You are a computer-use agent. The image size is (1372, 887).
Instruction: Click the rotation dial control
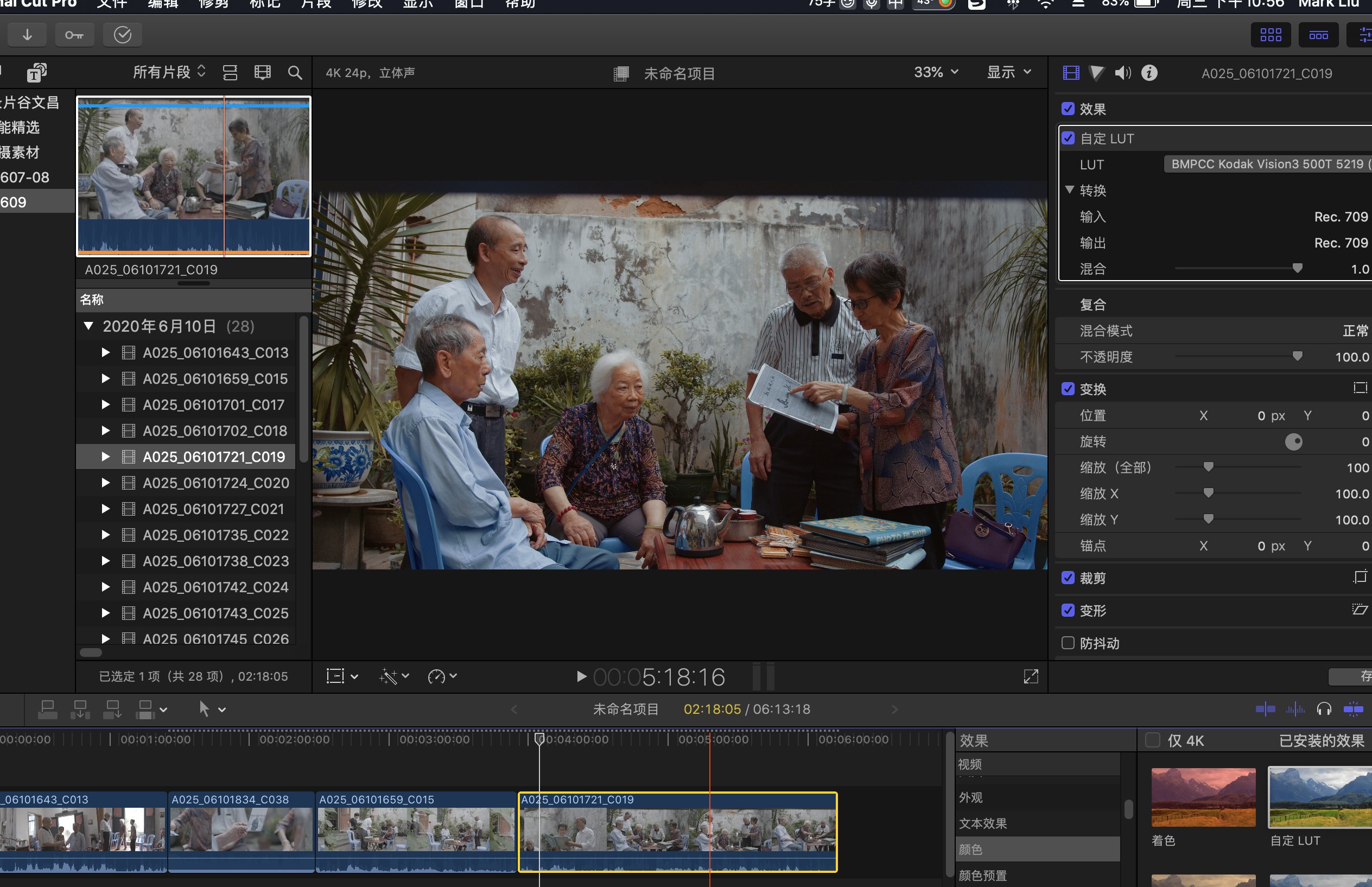pos(1293,442)
